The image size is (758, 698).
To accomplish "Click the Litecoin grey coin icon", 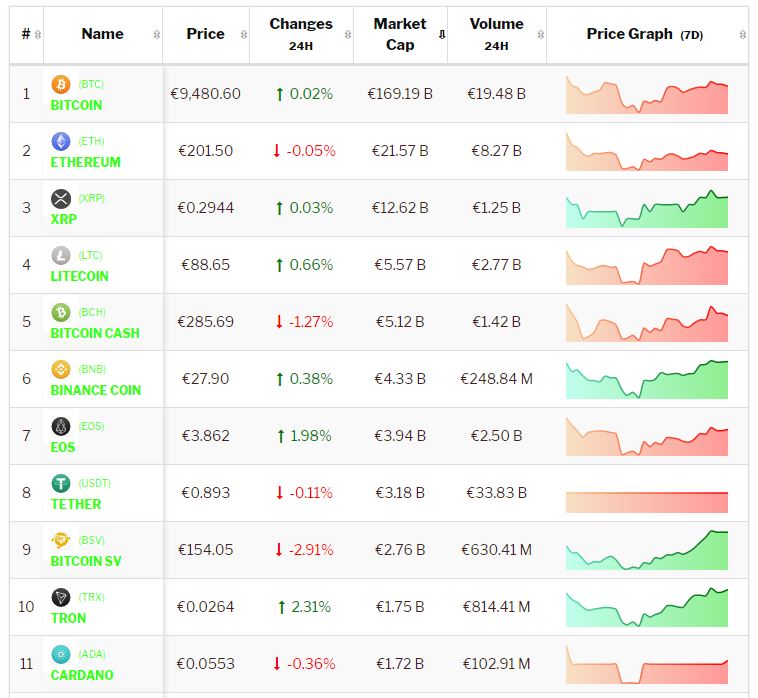I will (61, 255).
